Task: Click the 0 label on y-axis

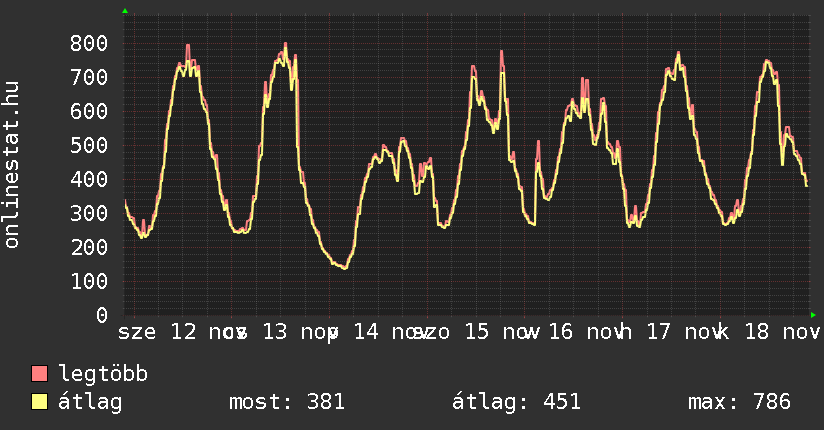Action: 101,315
